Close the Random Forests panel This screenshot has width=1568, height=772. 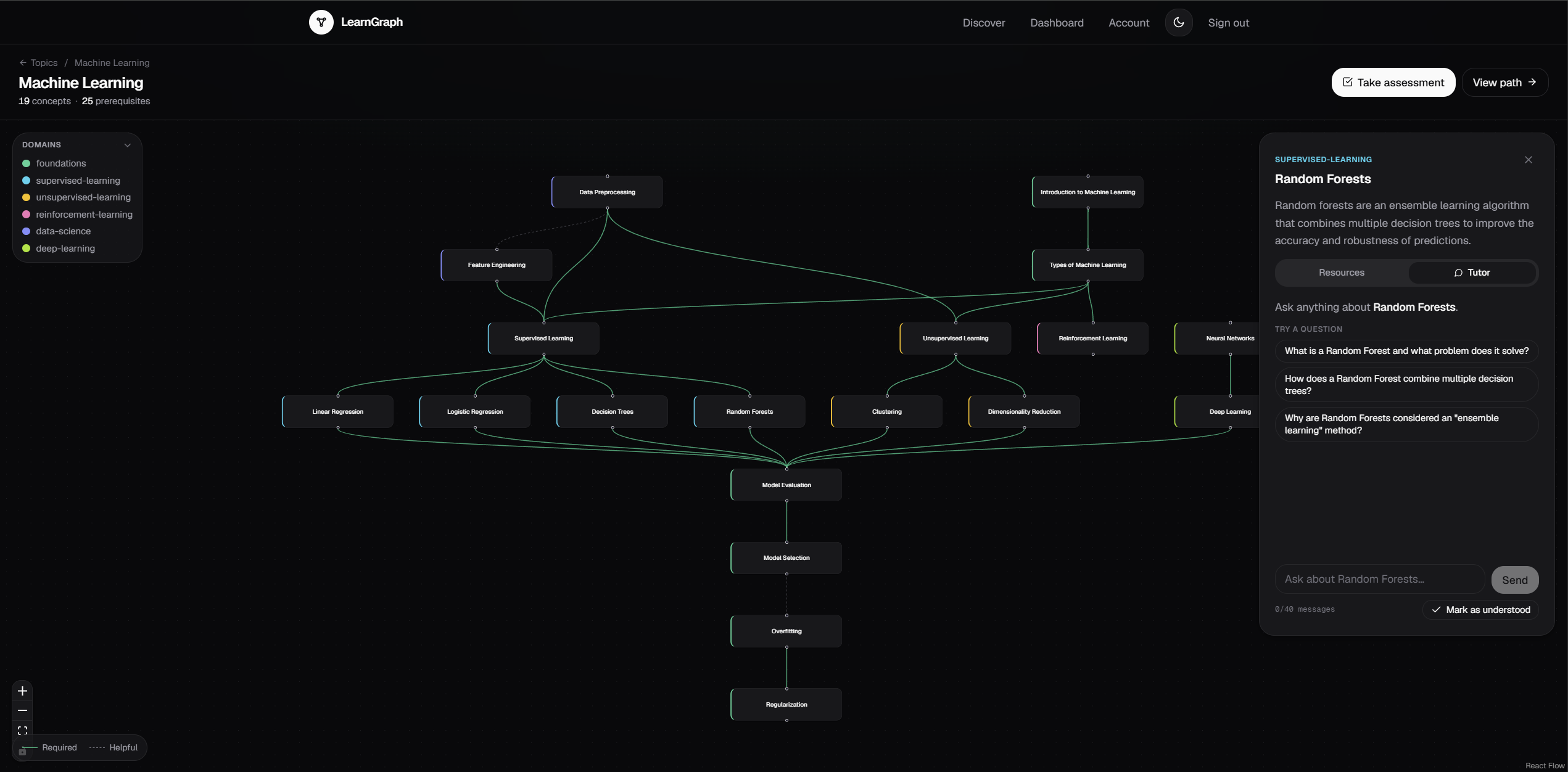point(1528,160)
